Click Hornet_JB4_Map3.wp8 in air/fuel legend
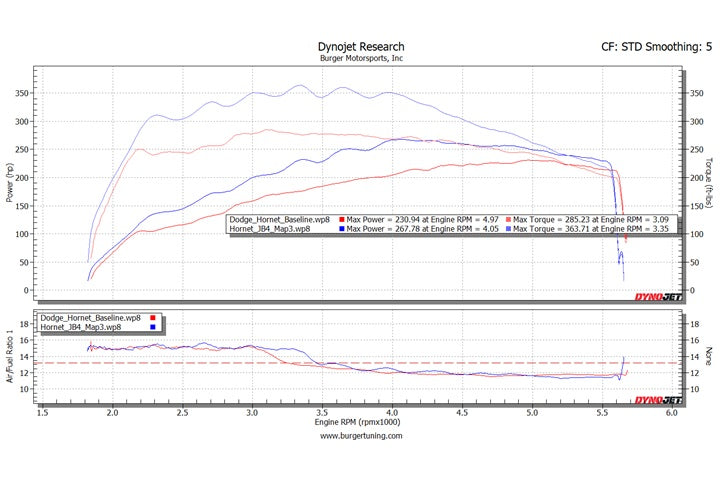The height and width of the screenshot is (480, 720). (81, 327)
